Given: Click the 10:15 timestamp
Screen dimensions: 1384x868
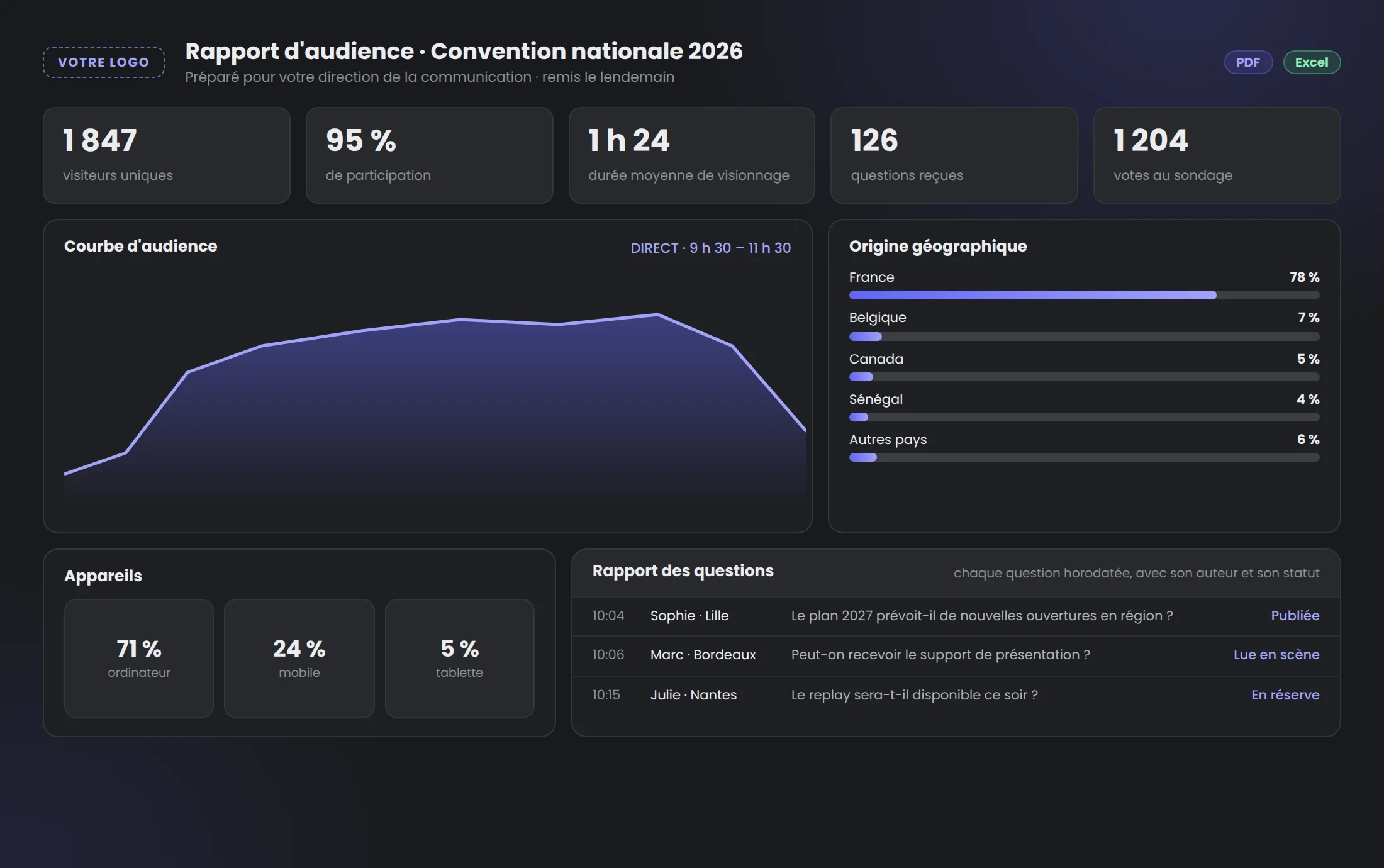Looking at the screenshot, I should point(606,695).
